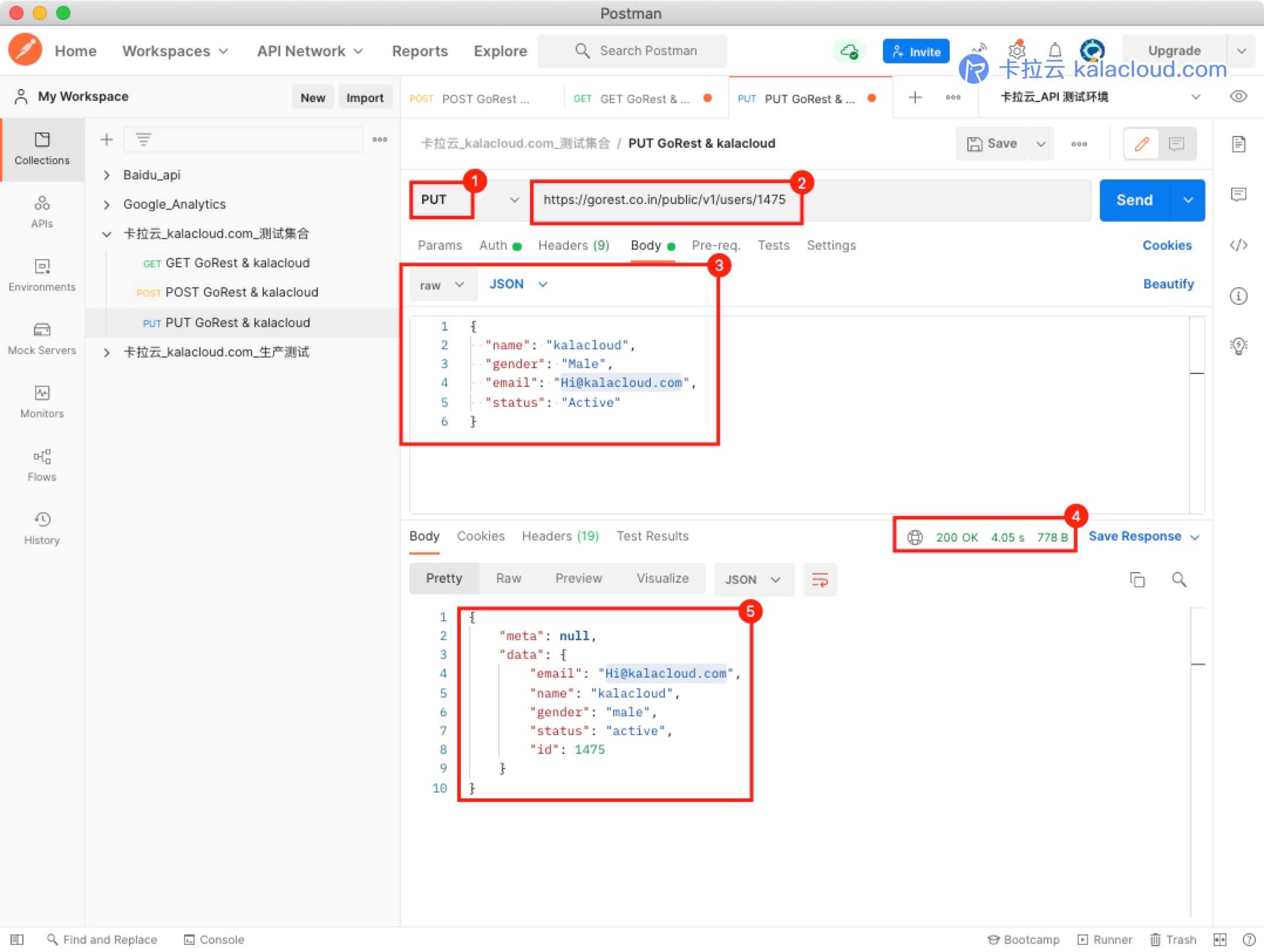
Task: Expand the 卡拉云_kalacloud.com_测试集合 collection
Action: pos(106,232)
